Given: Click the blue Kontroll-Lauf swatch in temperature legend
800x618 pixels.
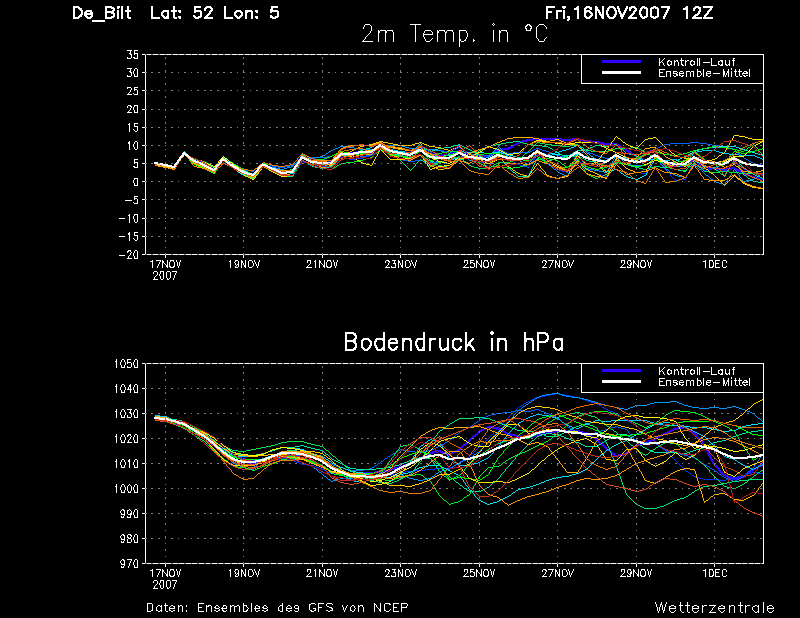Looking at the screenshot, I should pos(621,62).
